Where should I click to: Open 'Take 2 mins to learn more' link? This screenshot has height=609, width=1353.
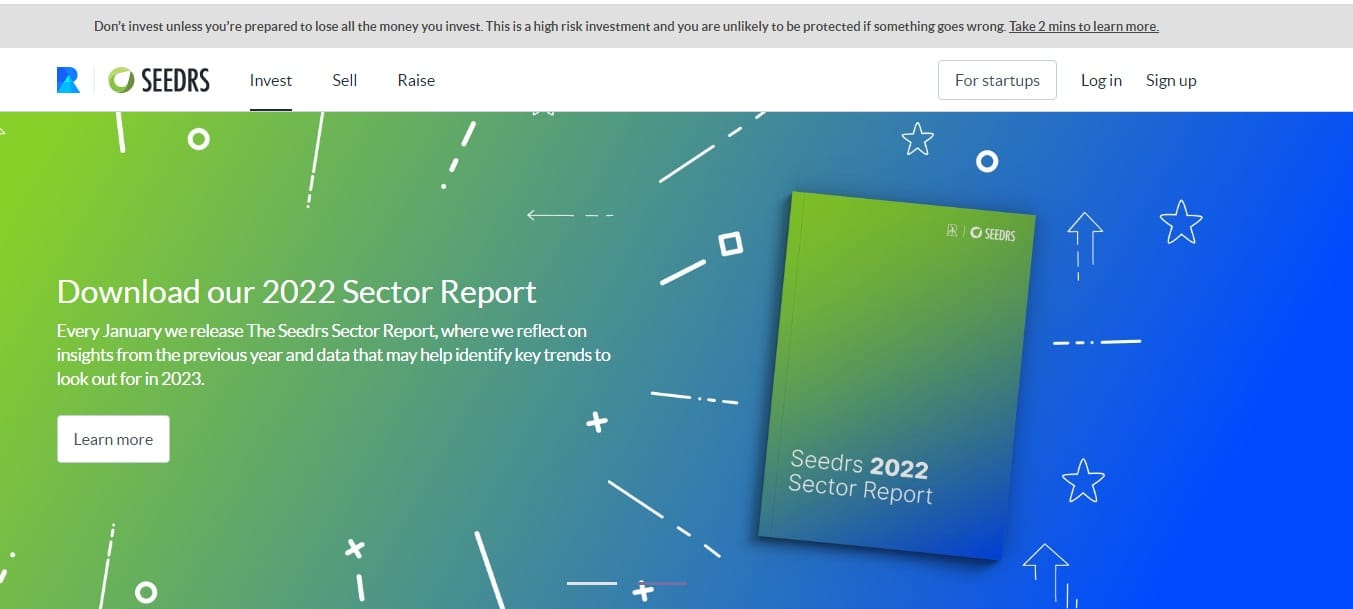[x=1083, y=27]
